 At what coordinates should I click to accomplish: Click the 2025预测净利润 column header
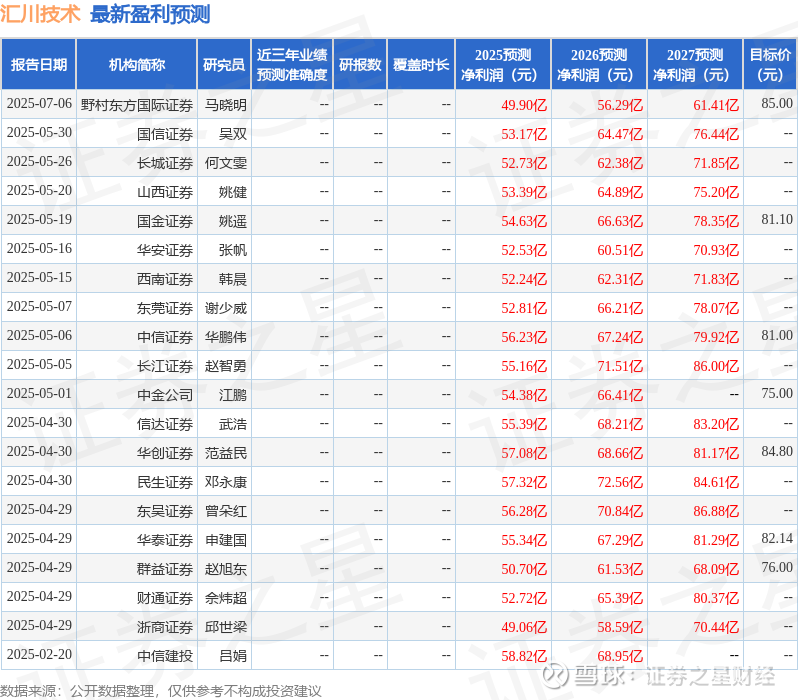tap(503, 65)
